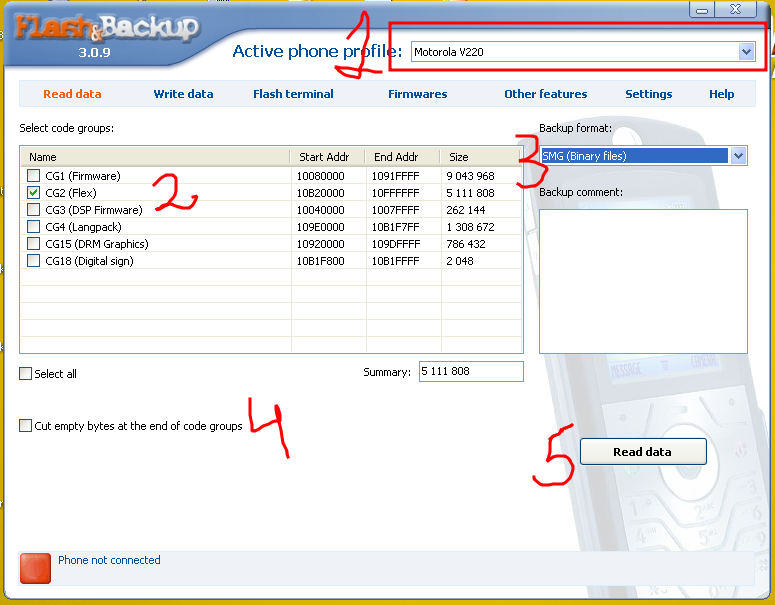775x605 pixels.
Task: Click size value 262 144
Action: pos(466,210)
